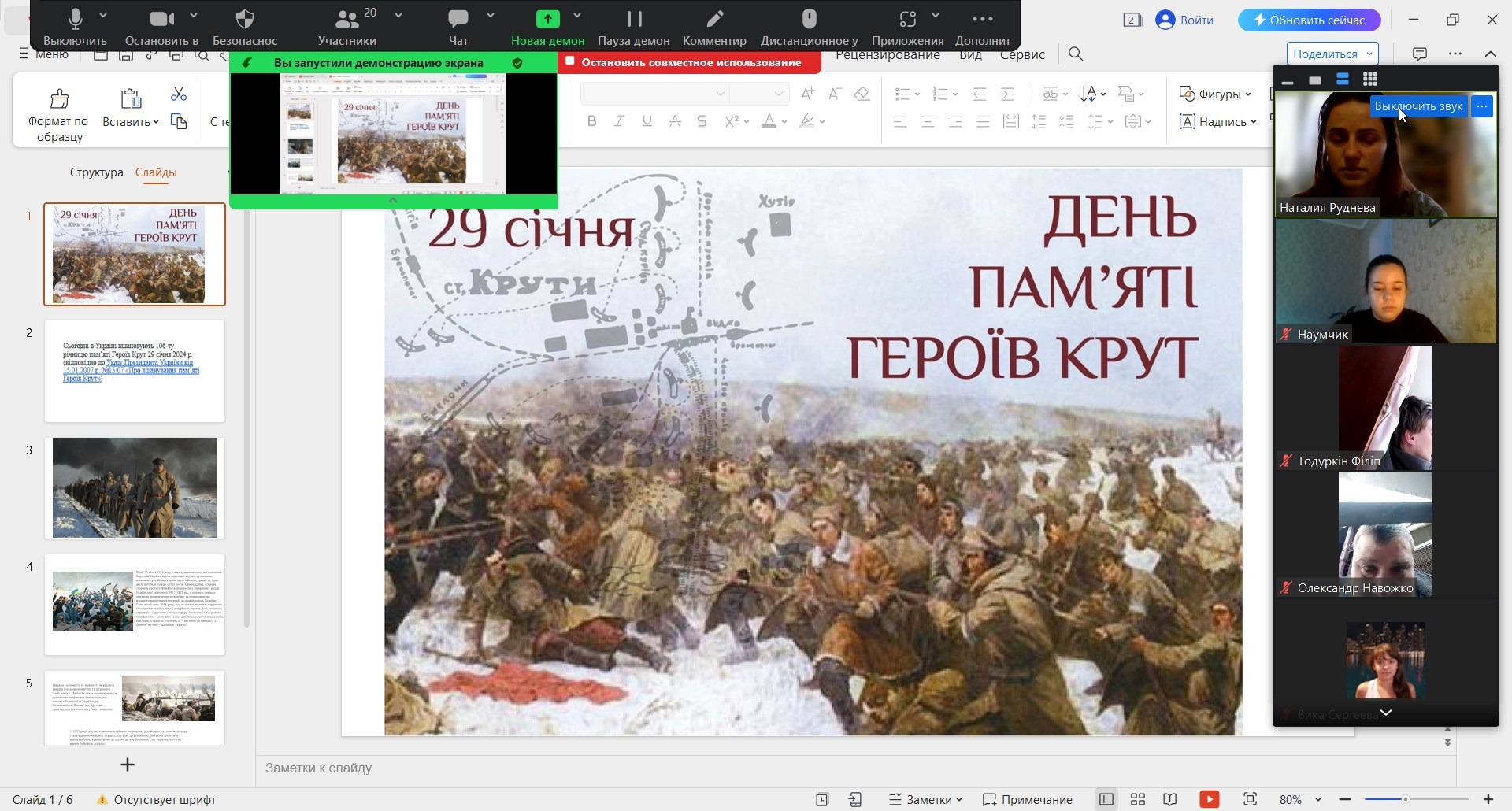Screen dimensions: 1512x811
Task: Expand microphone options arrow
Action: (x=103, y=16)
